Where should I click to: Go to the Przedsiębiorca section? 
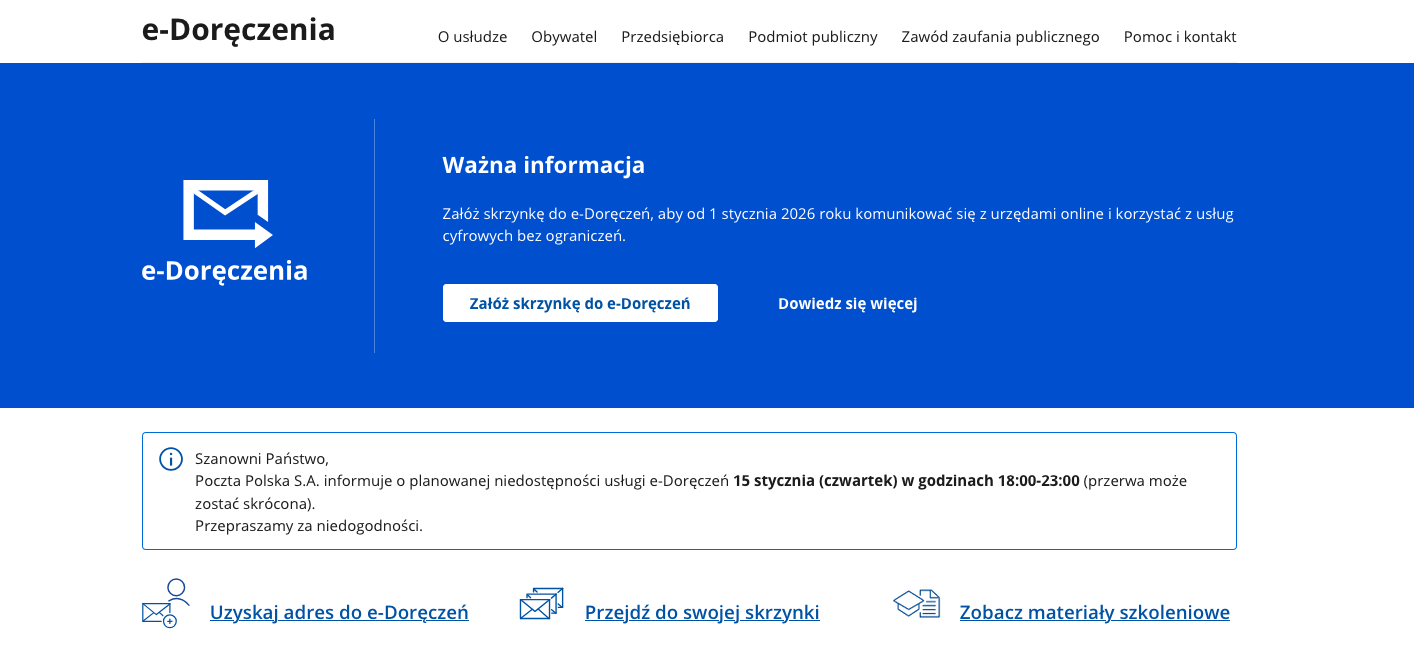coord(672,37)
